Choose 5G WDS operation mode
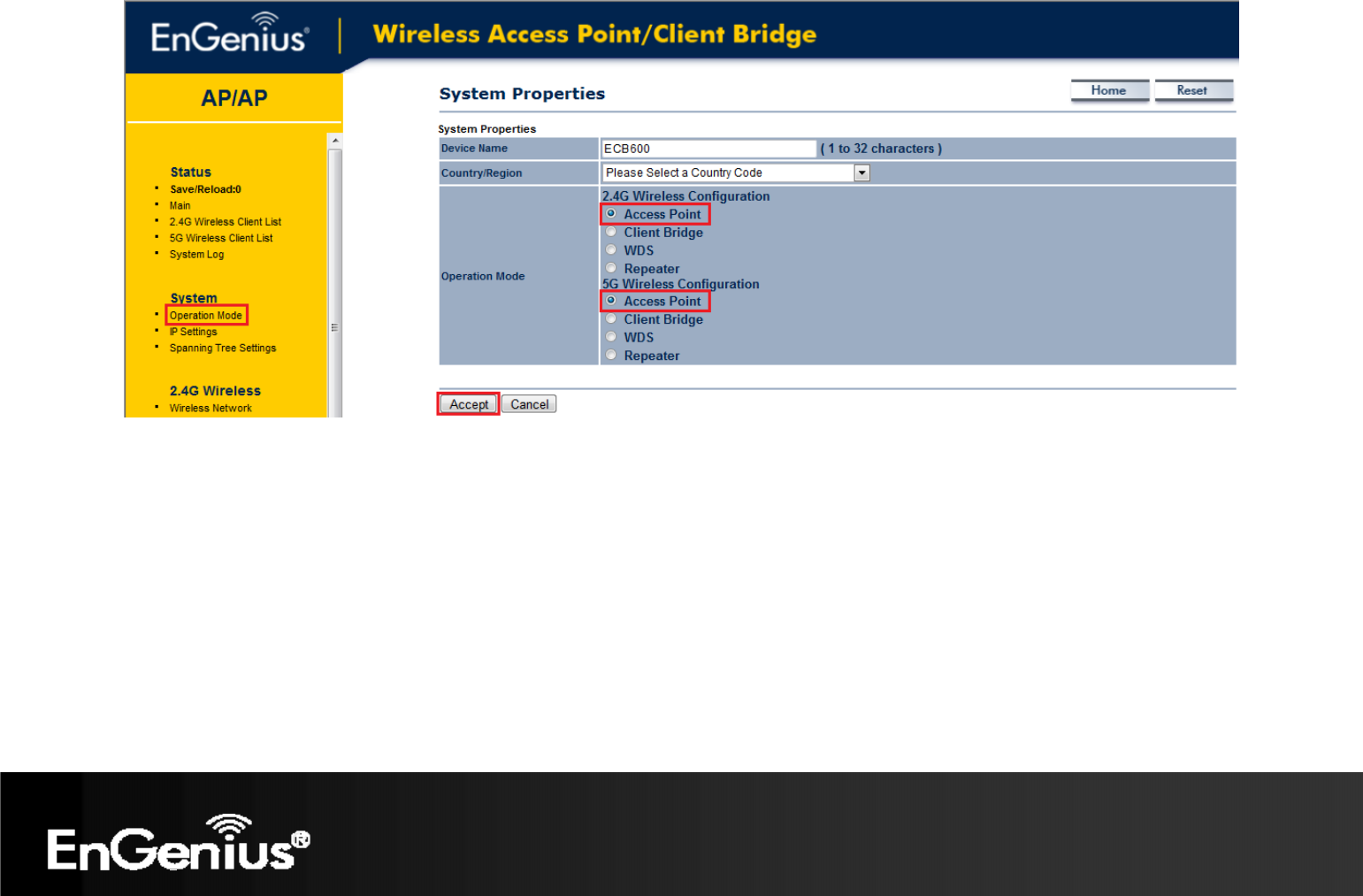 pyautogui.click(x=611, y=337)
